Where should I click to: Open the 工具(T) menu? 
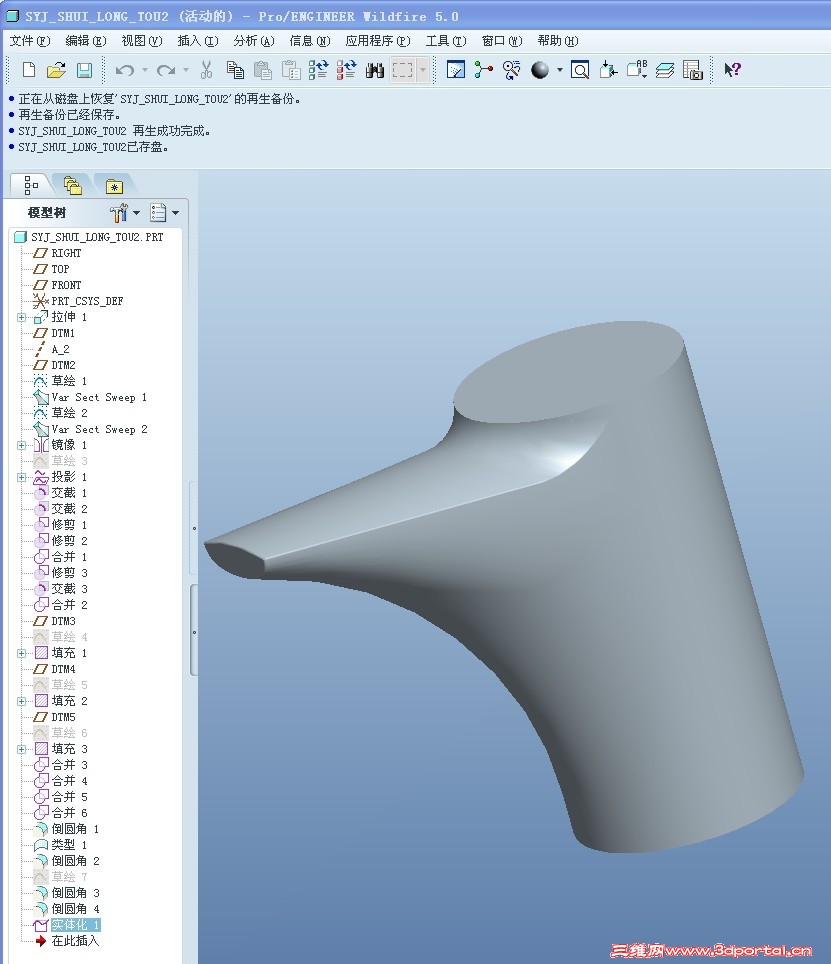pyautogui.click(x=446, y=41)
